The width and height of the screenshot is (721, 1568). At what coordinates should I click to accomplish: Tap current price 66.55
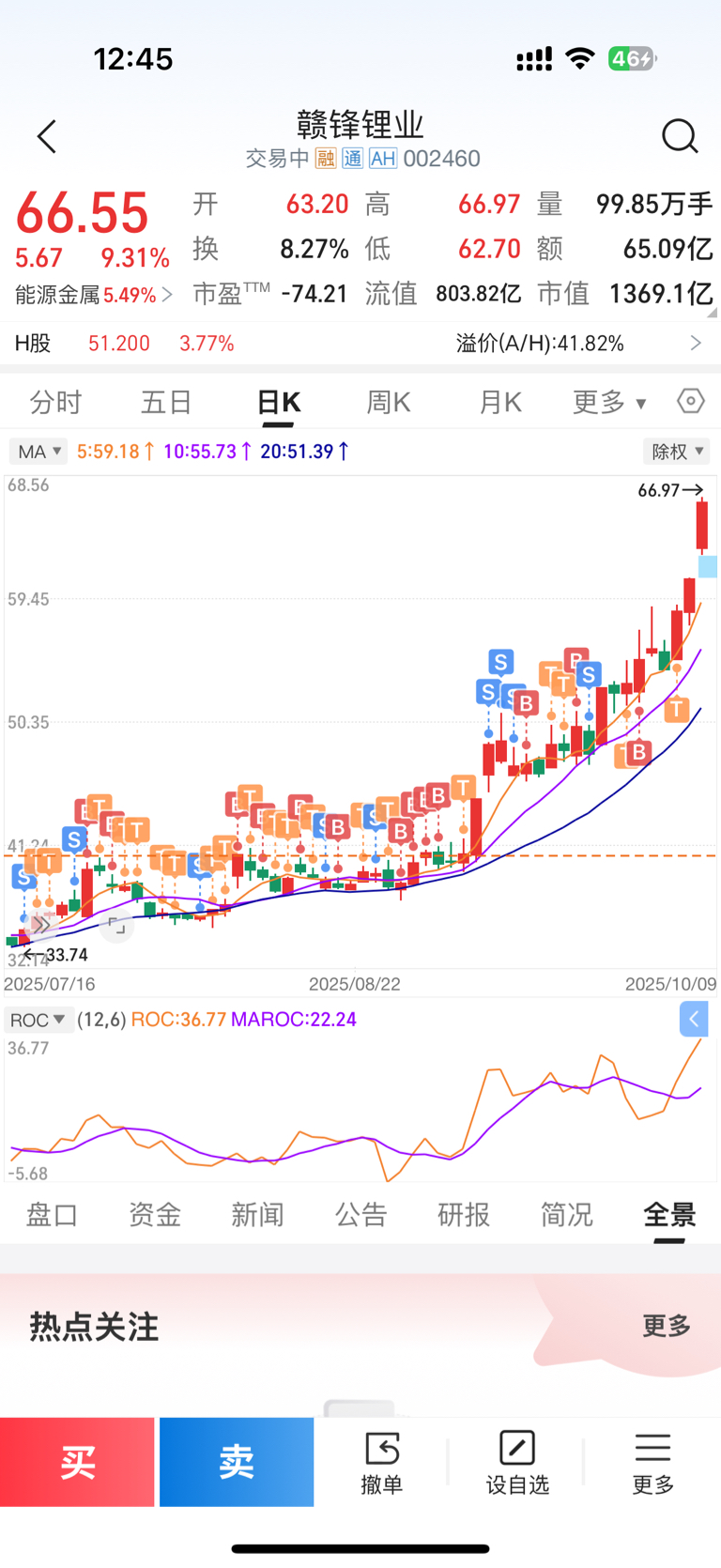pyautogui.click(x=82, y=213)
